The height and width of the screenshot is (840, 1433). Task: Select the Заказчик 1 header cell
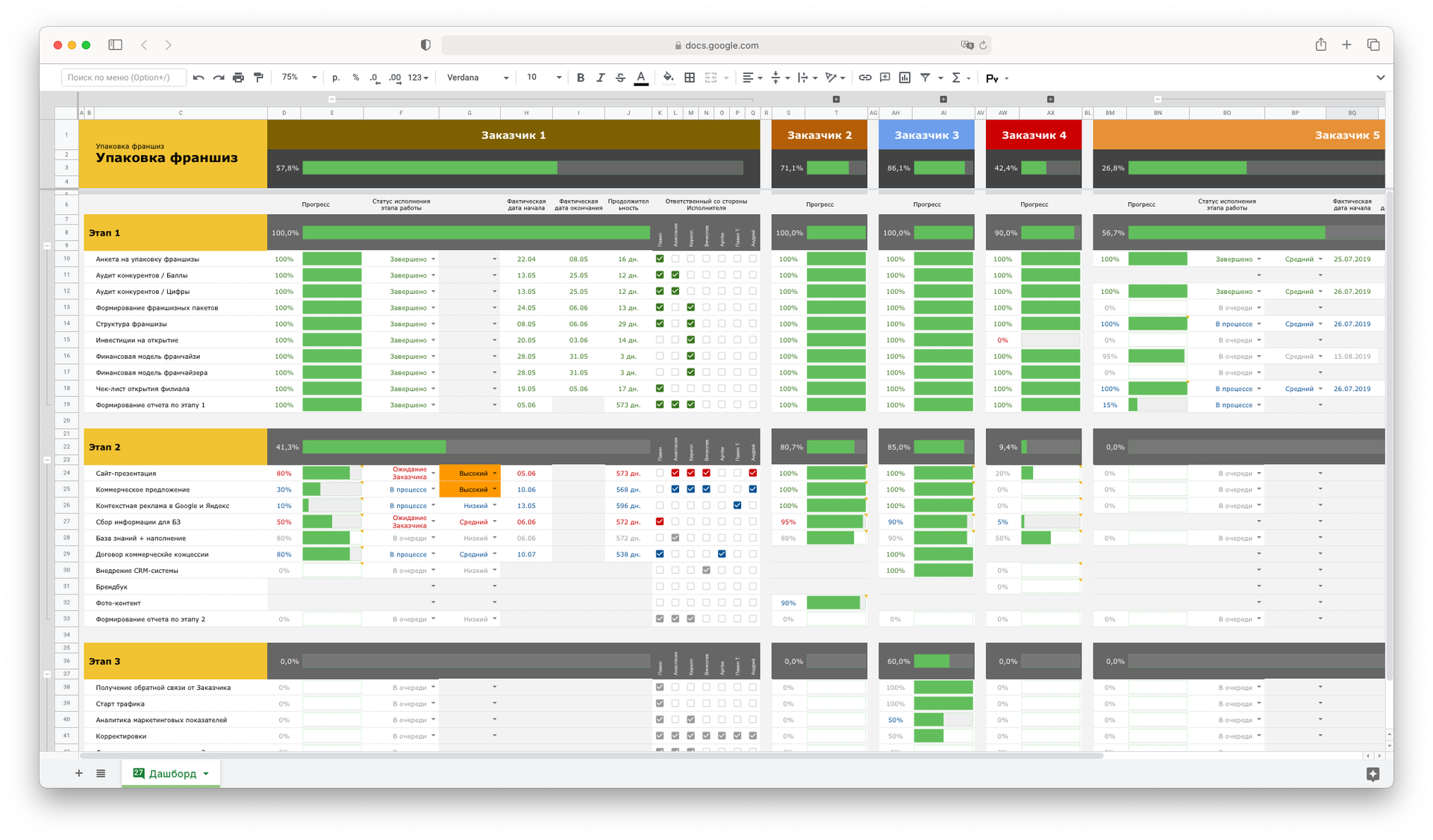(513, 135)
